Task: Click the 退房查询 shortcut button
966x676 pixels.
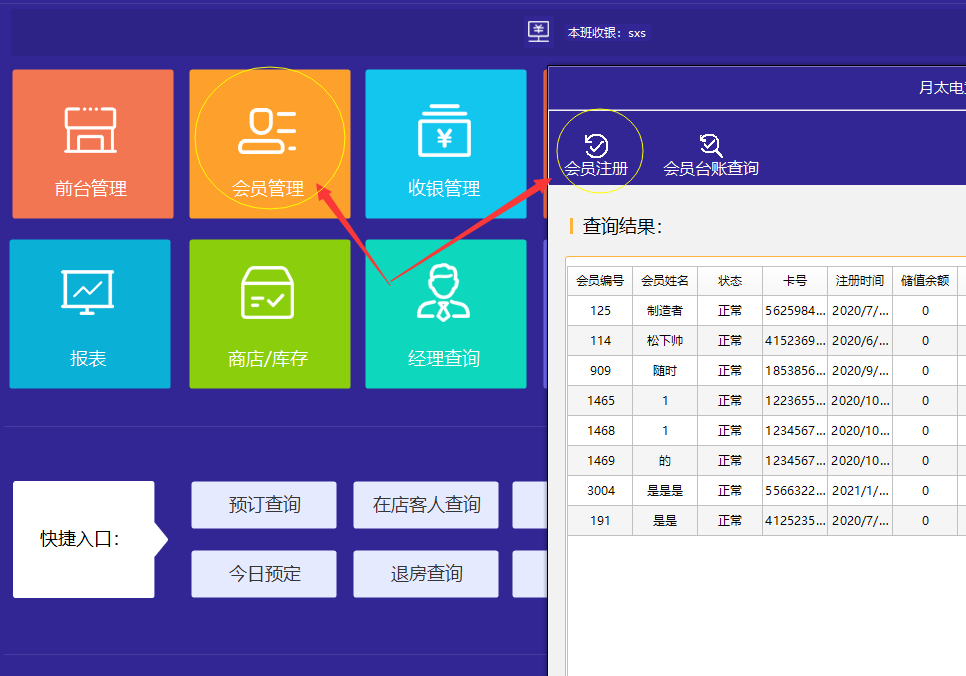Action: (426, 574)
